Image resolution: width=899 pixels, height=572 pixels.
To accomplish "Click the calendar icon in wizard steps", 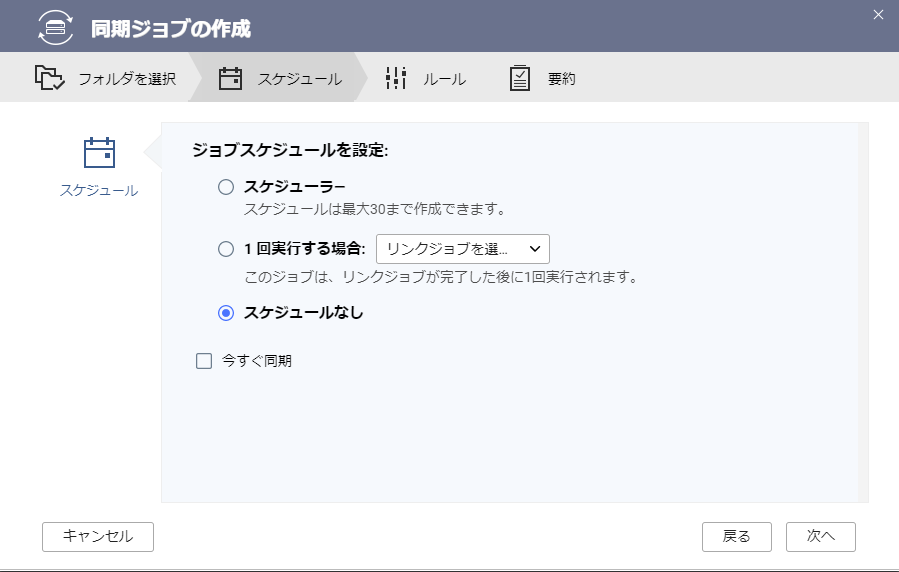I will pyautogui.click(x=230, y=79).
